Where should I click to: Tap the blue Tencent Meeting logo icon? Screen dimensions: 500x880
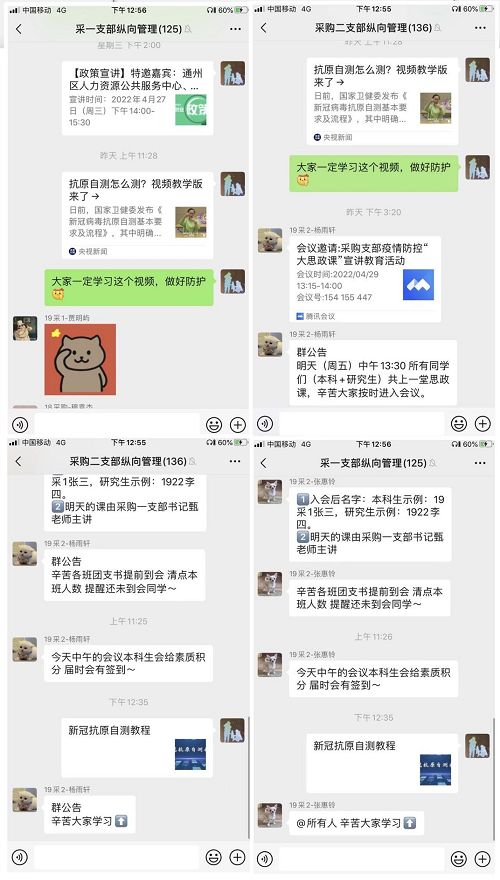[418, 285]
